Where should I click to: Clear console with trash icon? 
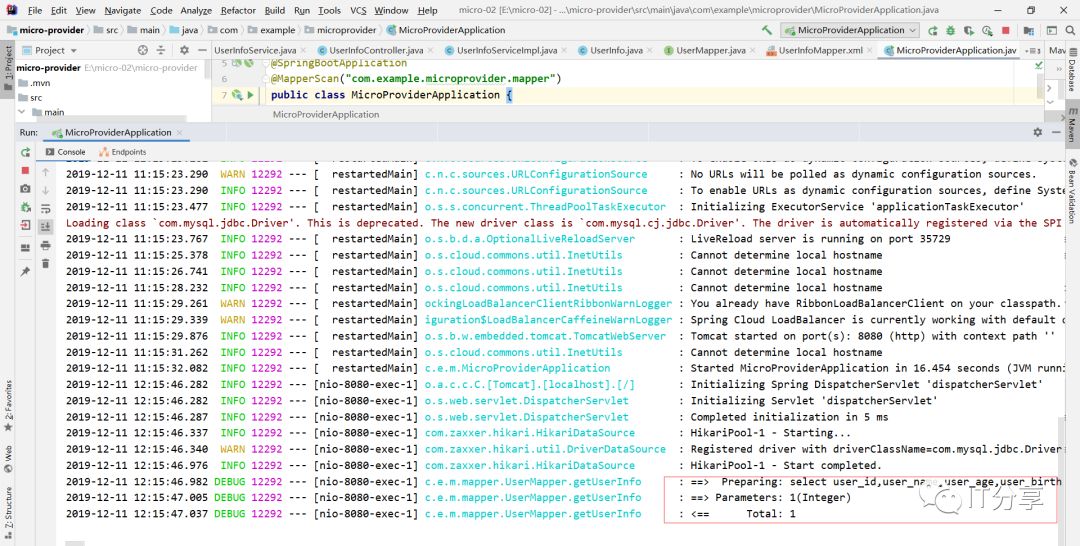(45, 263)
